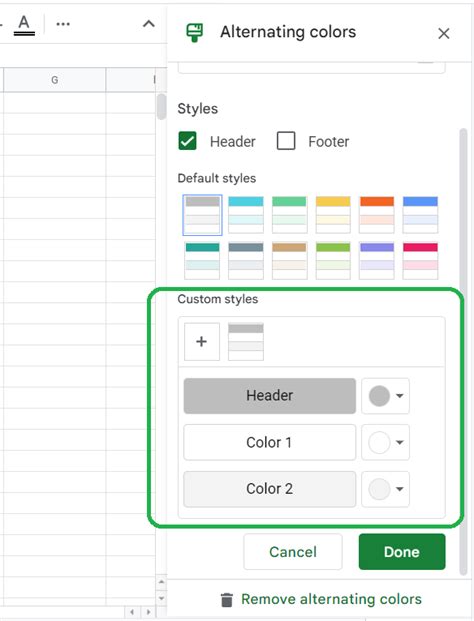The height and width of the screenshot is (621, 474).
Task: Open the Header color dropdown
Action: tap(386, 396)
